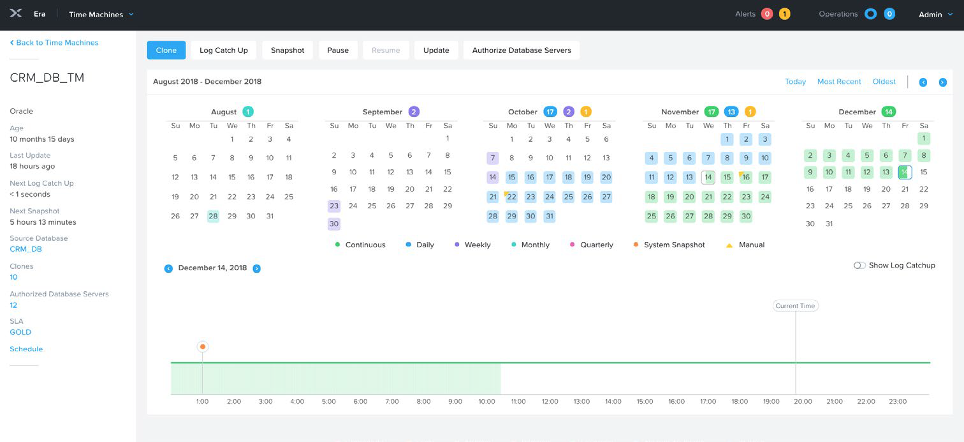The height and width of the screenshot is (442, 964).
Task: Click the November continuous count badge 17
Action: (x=711, y=112)
